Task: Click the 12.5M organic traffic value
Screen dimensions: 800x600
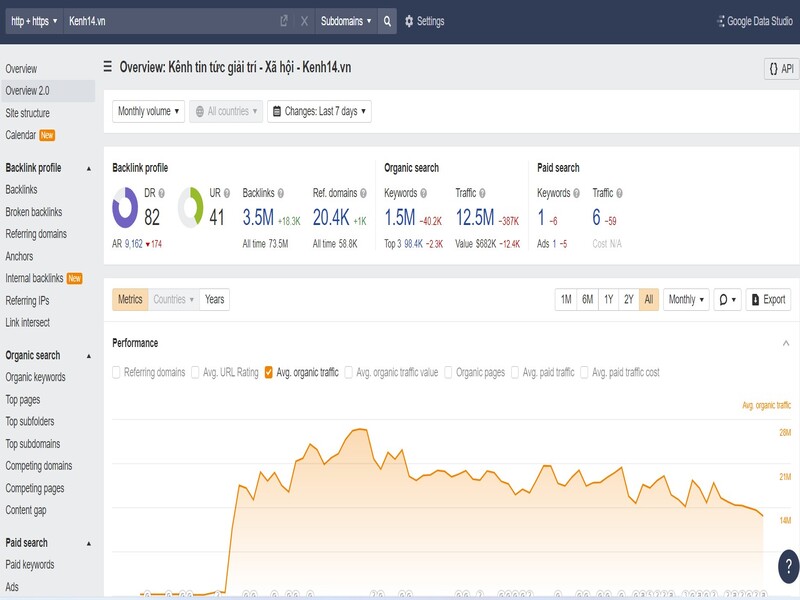Action: (475, 218)
